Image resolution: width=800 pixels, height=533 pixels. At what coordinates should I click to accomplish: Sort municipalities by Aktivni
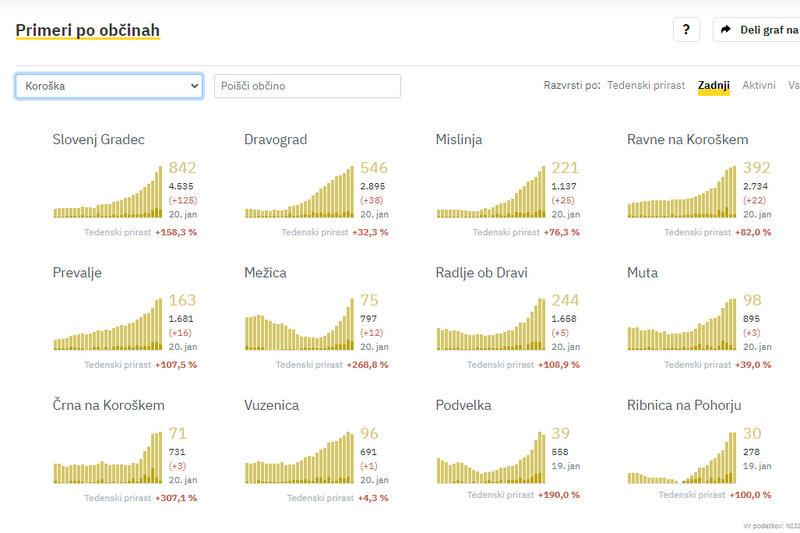click(x=759, y=86)
